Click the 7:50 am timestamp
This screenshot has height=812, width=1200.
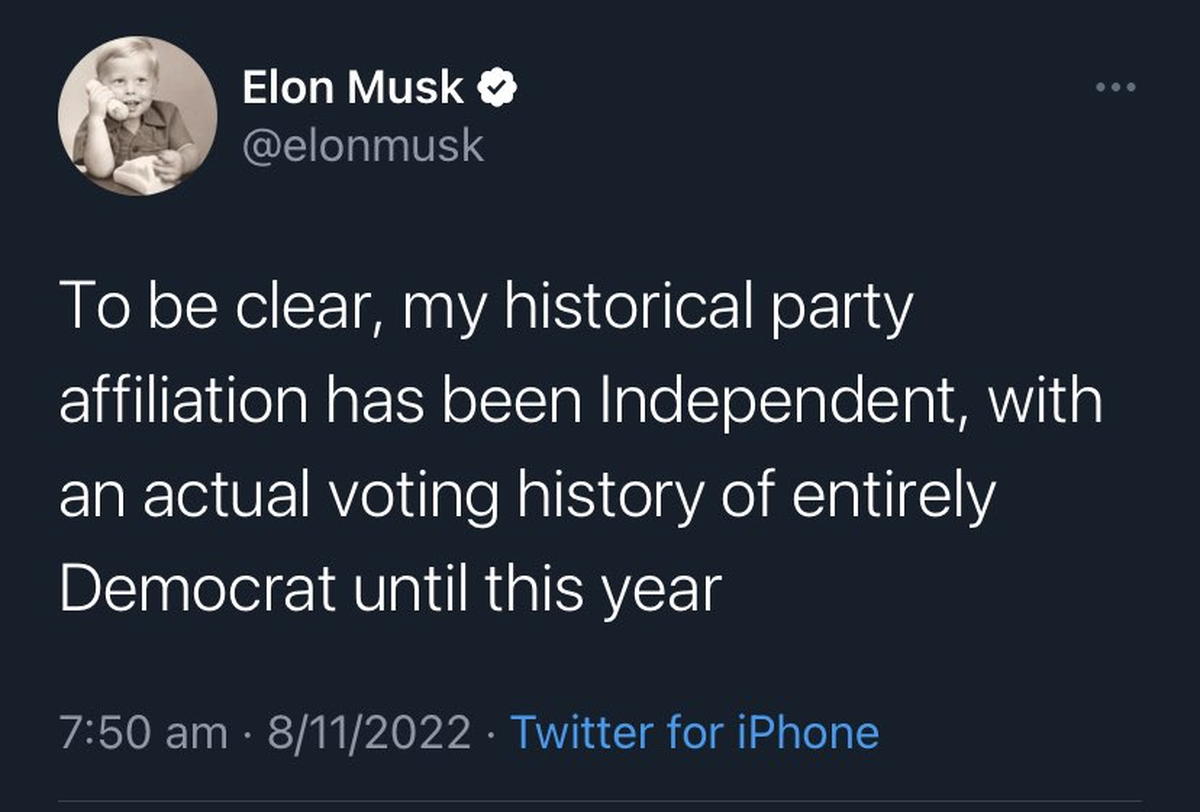pyautogui.click(x=143, y=734)
